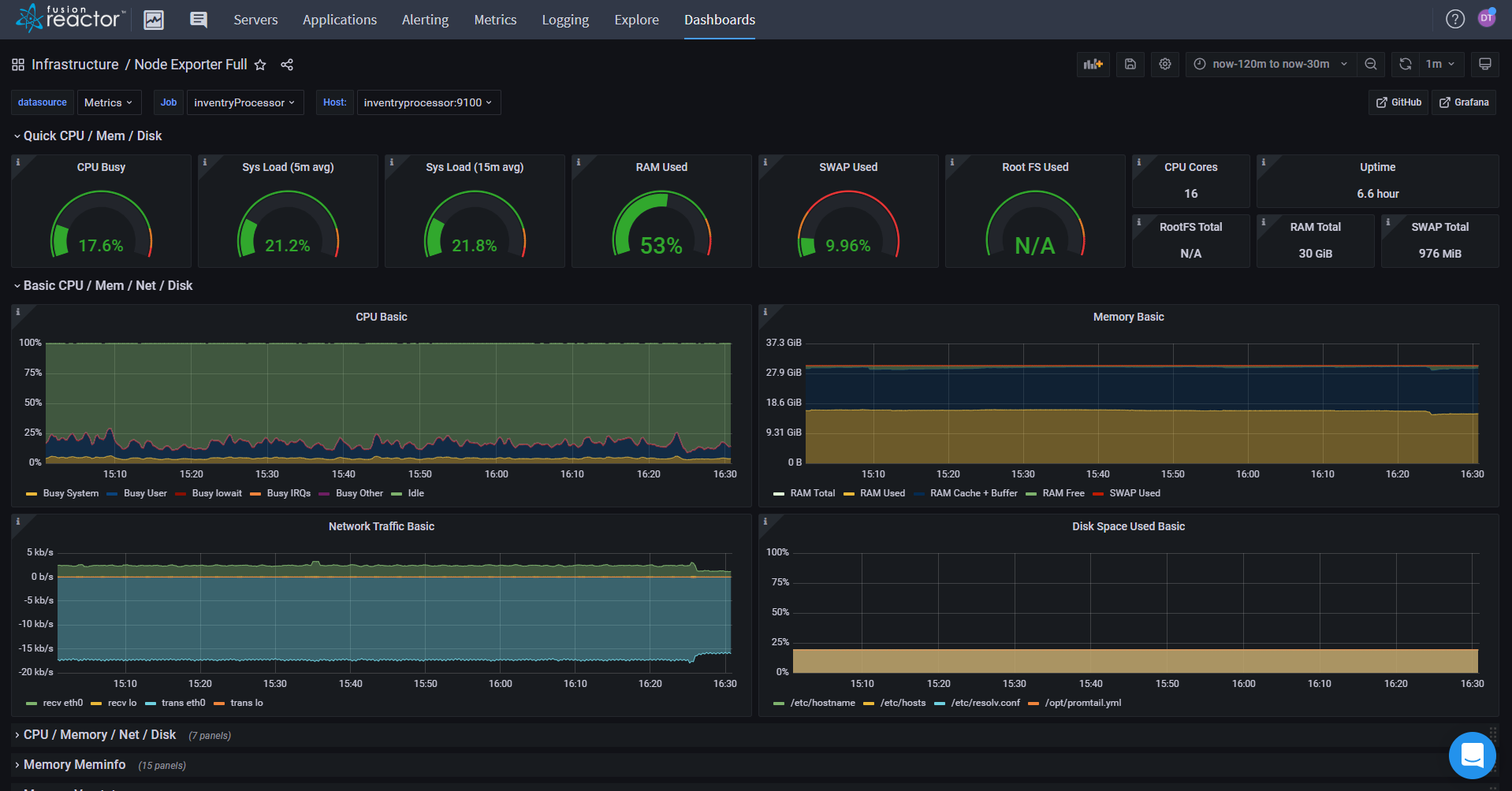Show info for SWAP Used panel
1512x791 pixels.
coord(765,162)
